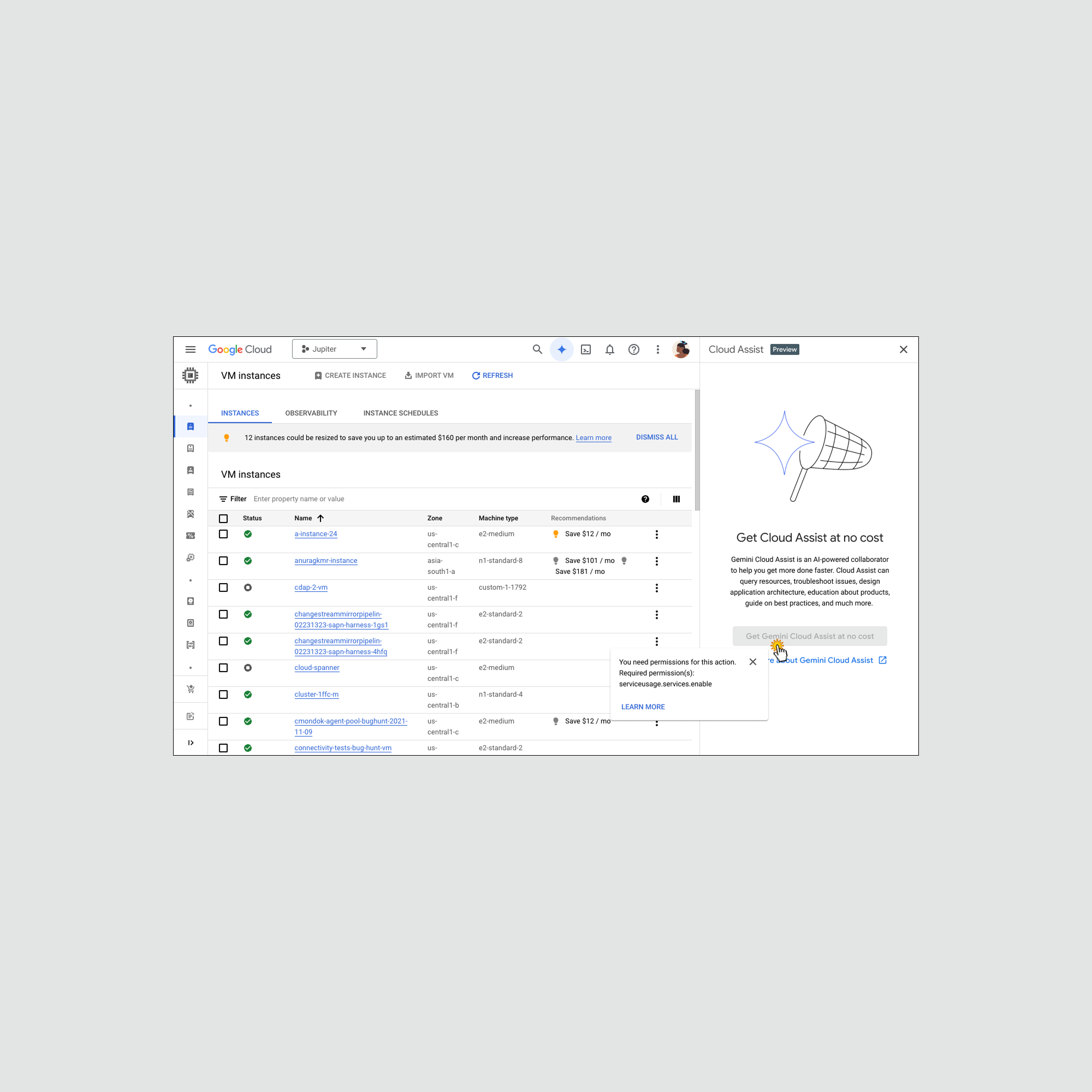Check the box for anuragkmr-instance
The height and width of the screenshot is (1092, 1092).
(223, 561)
